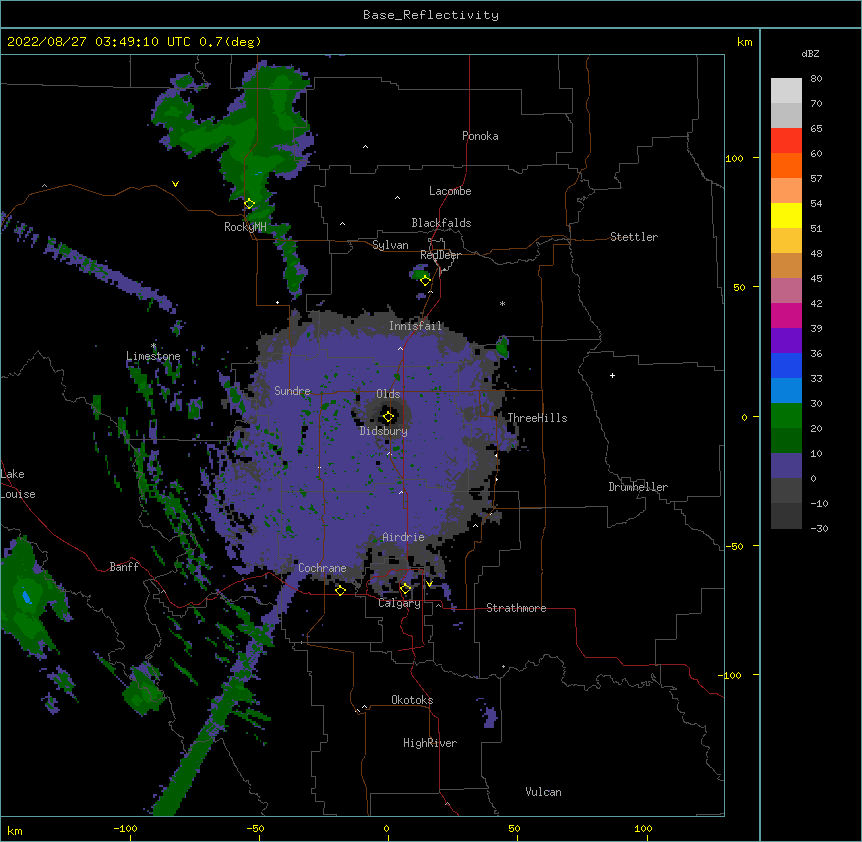The width and height of the screenshot is (862, 842).
Task: Click the blue high-reflectivity core southwest of Banff
Action: tap(26, 597)
